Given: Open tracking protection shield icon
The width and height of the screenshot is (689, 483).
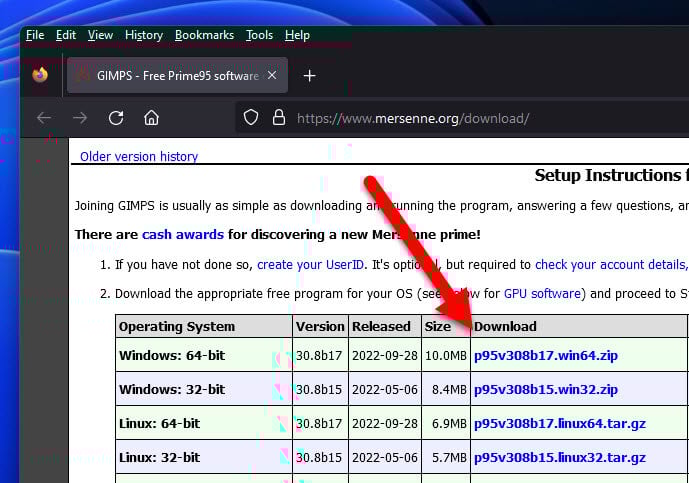Looking at the screenshot, I should tap(251, 118).
